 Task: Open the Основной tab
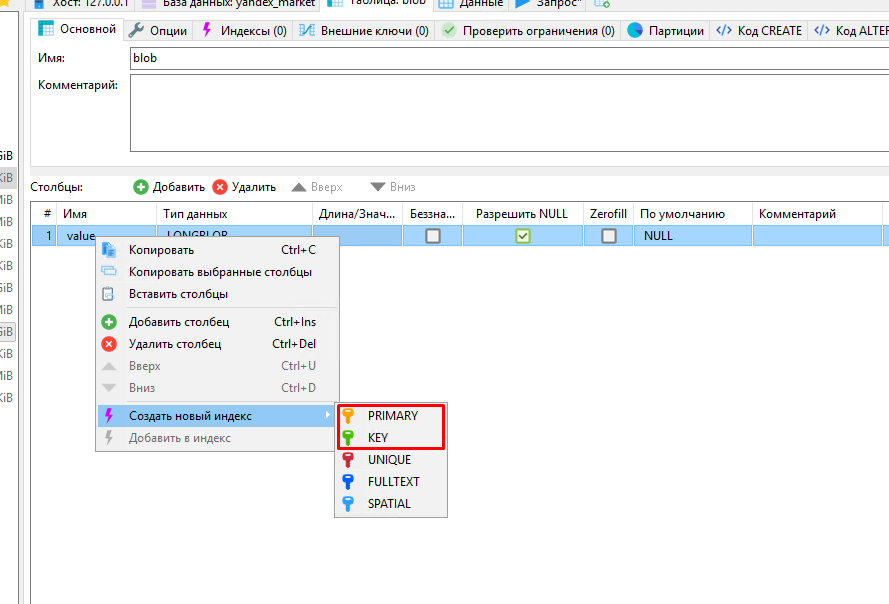click(77, 29)
